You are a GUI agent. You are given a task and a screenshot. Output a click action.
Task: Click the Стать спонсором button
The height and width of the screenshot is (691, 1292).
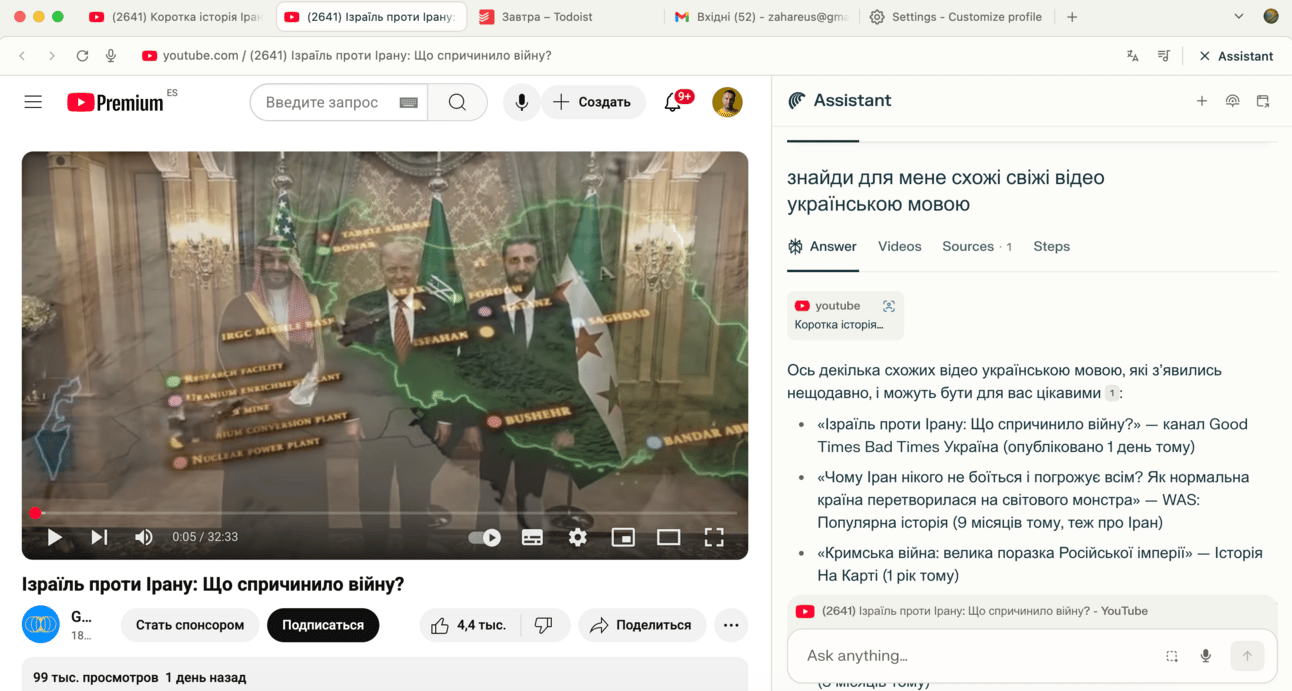coord(190,625)
